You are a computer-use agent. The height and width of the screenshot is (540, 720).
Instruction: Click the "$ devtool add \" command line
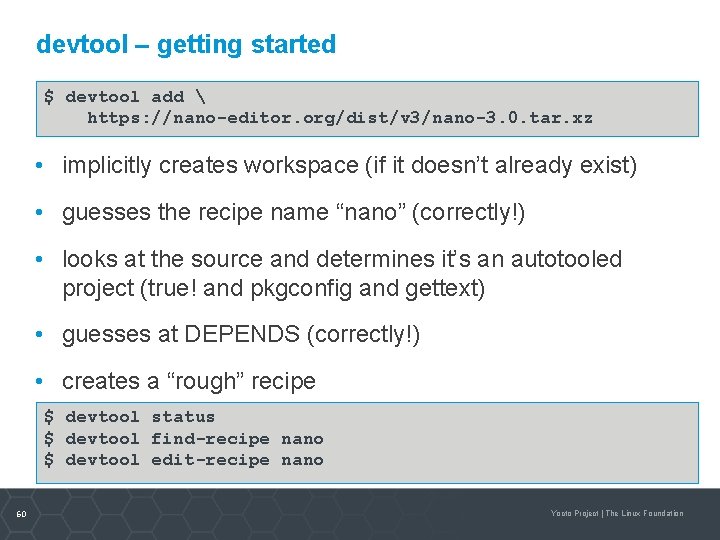click(x=125, y=97)
